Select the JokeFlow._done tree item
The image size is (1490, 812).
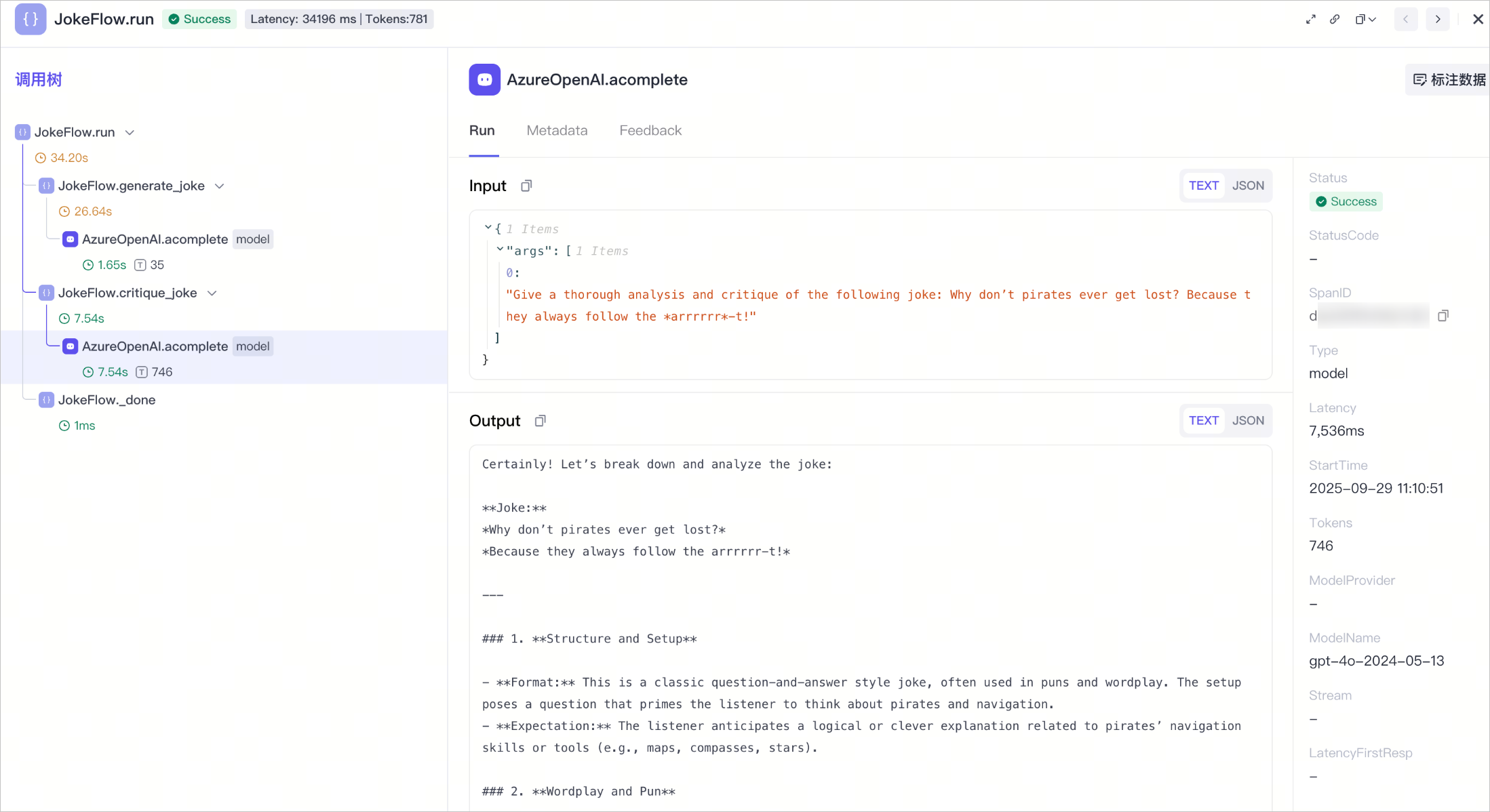point(106,400)
